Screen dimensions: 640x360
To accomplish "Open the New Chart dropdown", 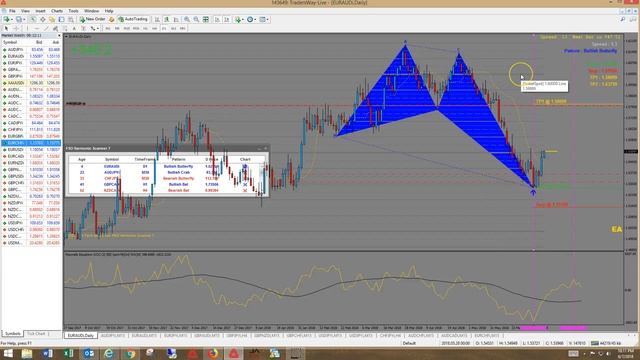I will click(7, 19).
